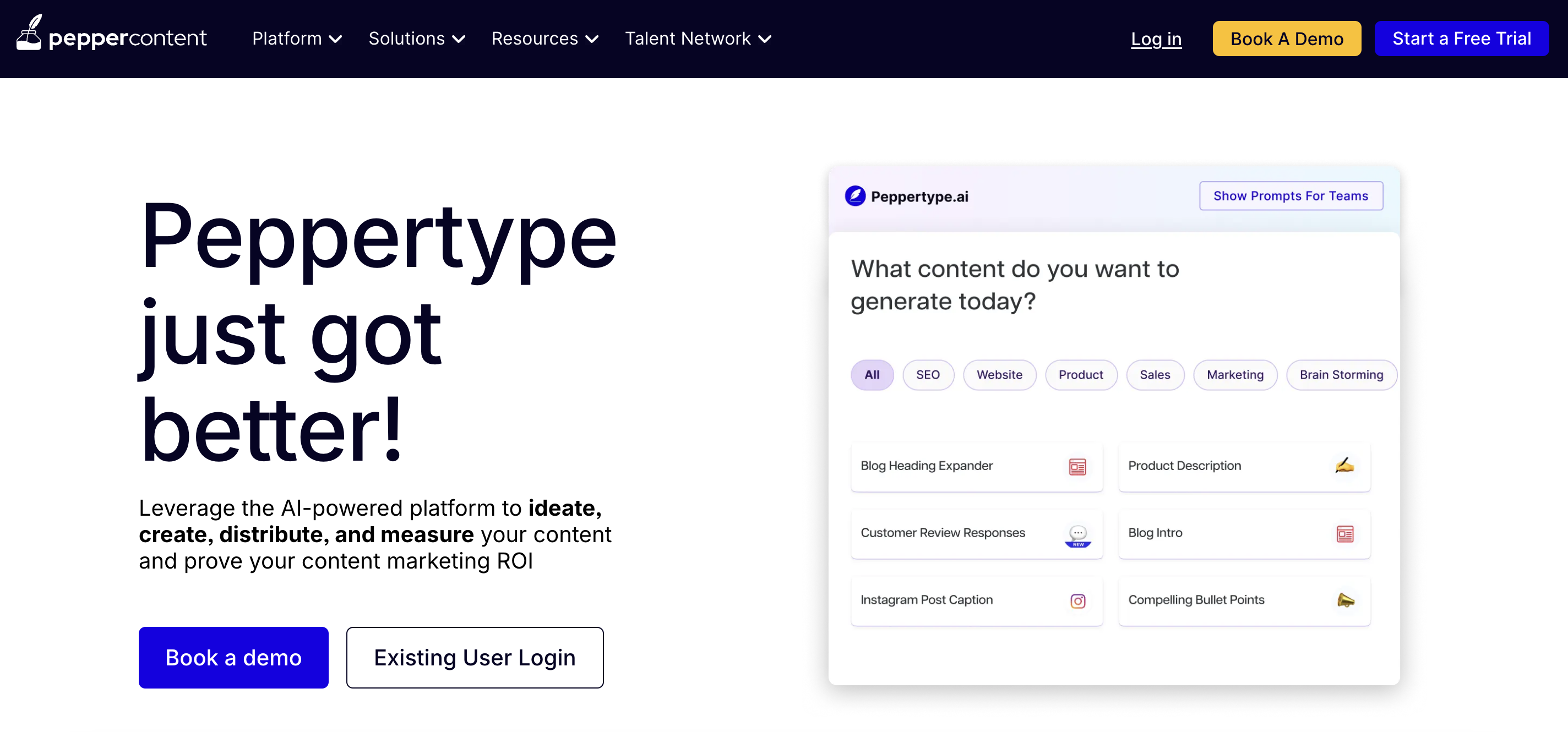
Task: Click the pen icon on Product Description
Action: pos(1344,466)
